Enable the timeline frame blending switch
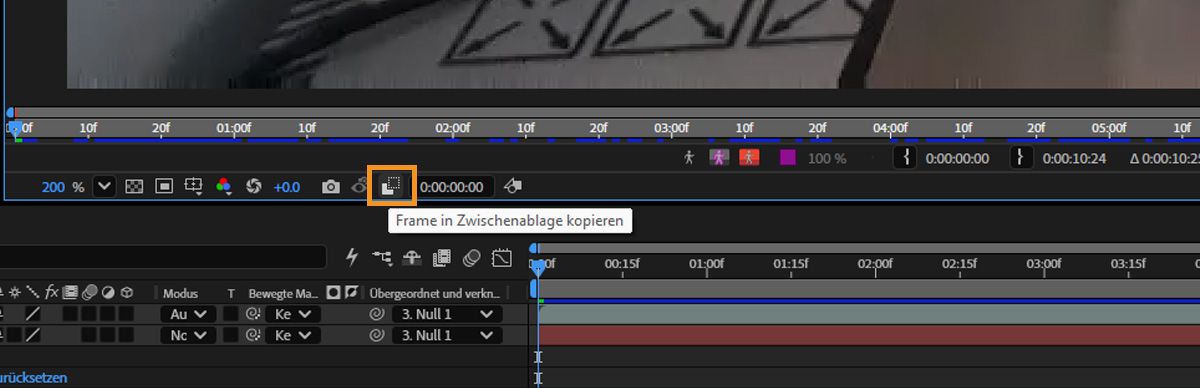 [441, 257]
